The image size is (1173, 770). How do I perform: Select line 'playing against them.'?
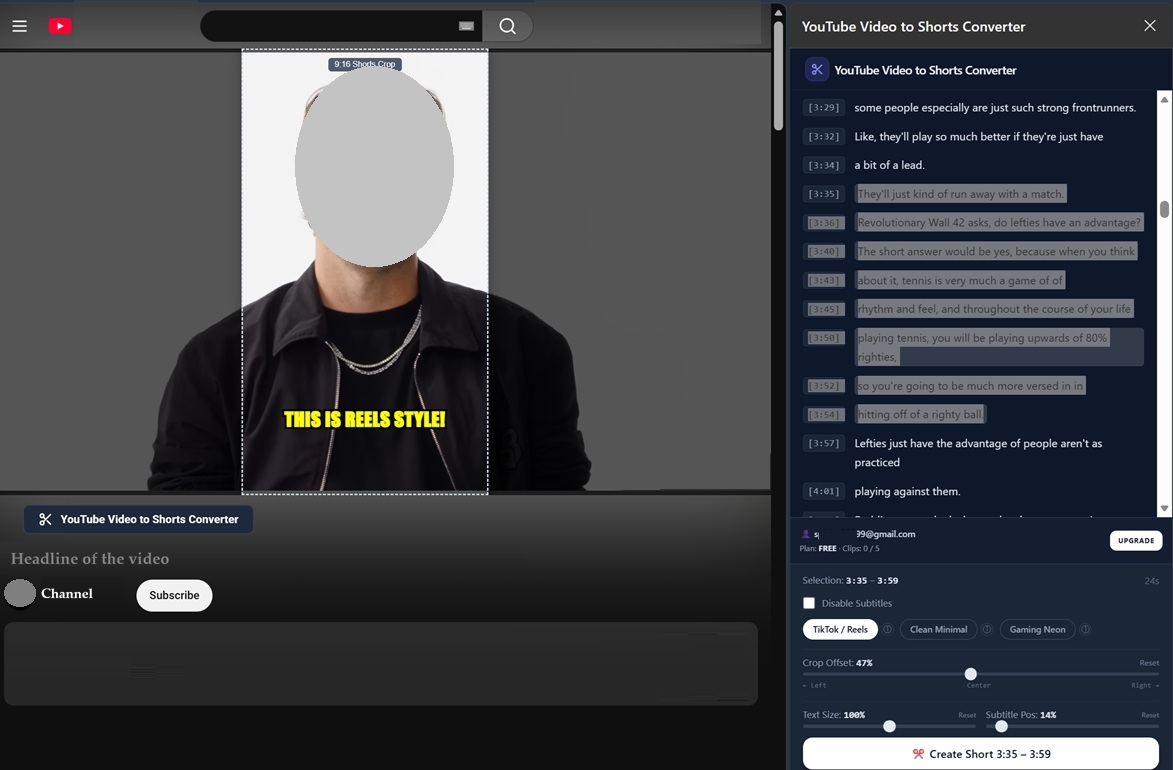coord(907,492)
